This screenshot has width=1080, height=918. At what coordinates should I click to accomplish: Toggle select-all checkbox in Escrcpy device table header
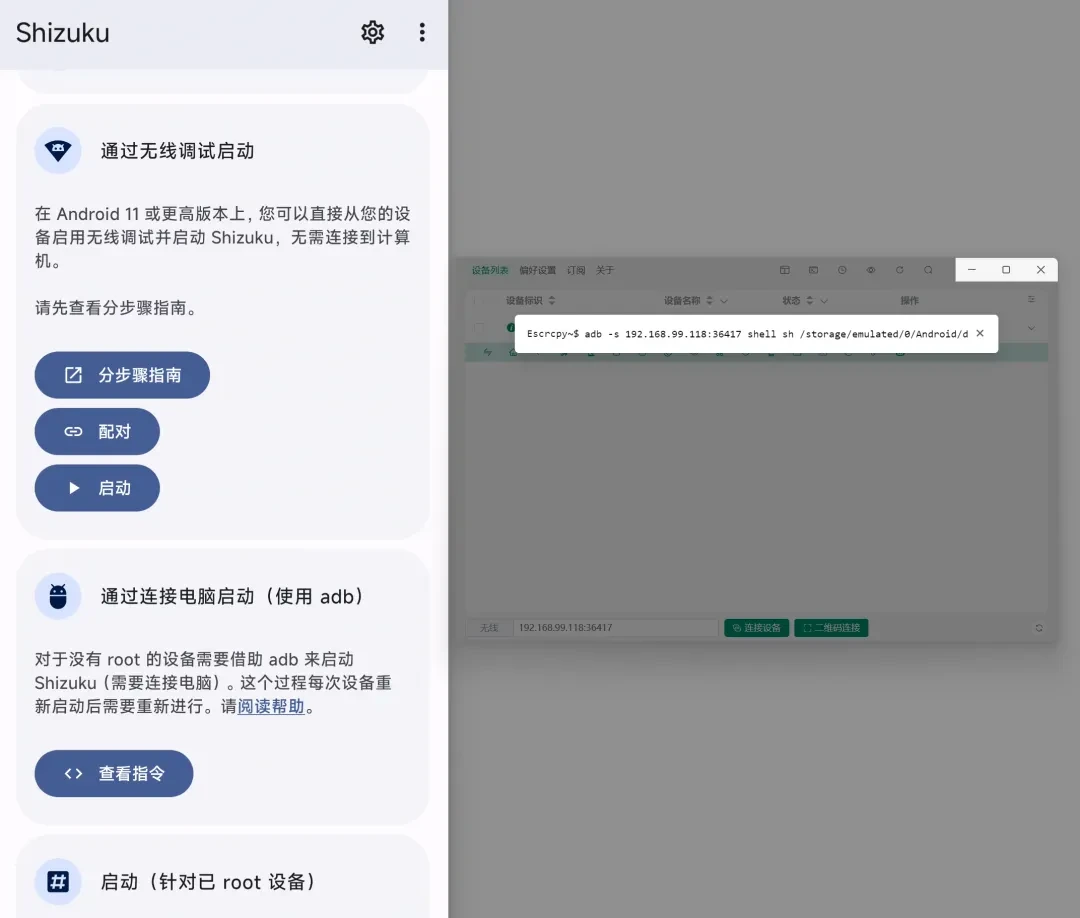click(x=479, y=300)
